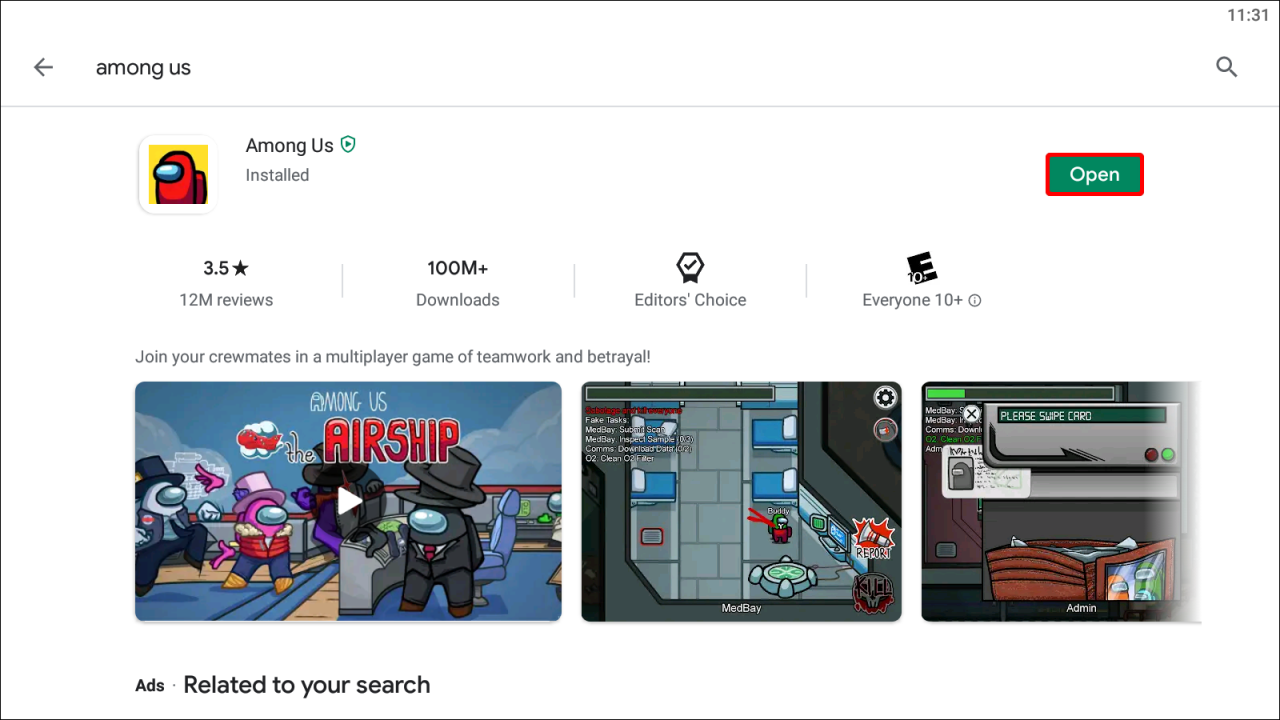Tap the clock in the status bar
This screenshot has height=720, width=1280.
pyautogui.click(x=1247, y=15)
